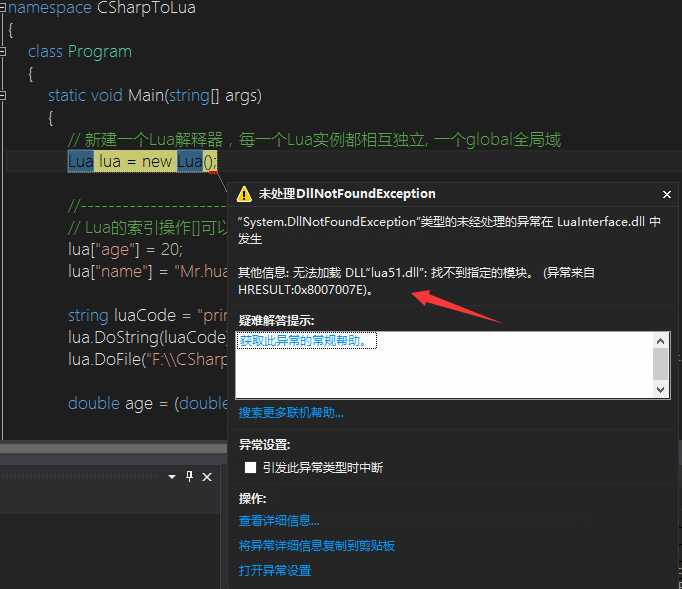Click the 未处理DllNotFoundException title

347,194
